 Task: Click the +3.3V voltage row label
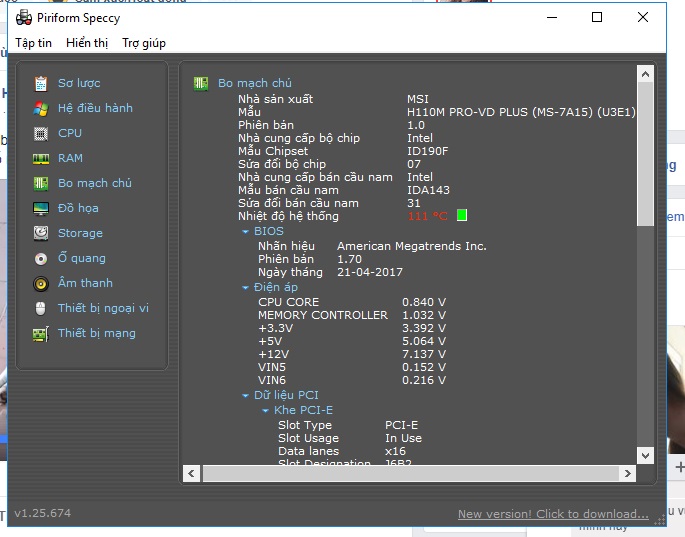pyautogui.click(x=276, y=328)
